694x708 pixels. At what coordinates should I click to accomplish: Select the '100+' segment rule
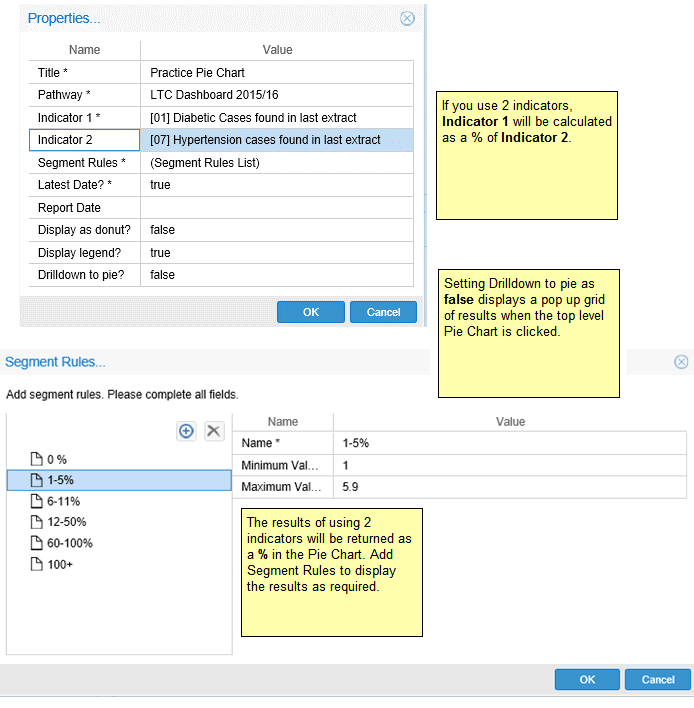pos(59,564)
